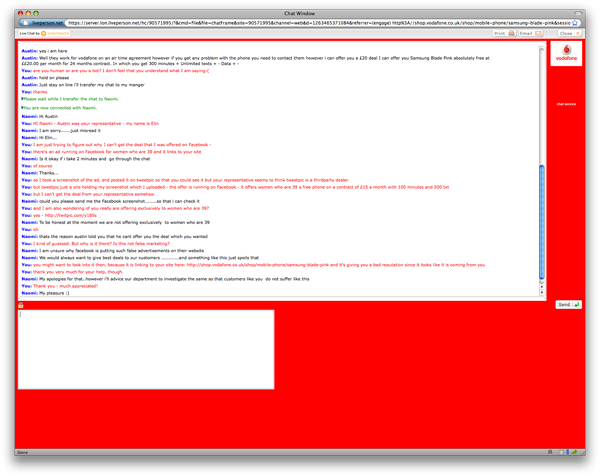Click the 'You are now connected with Naomi.' message

(x=59, y=108)
